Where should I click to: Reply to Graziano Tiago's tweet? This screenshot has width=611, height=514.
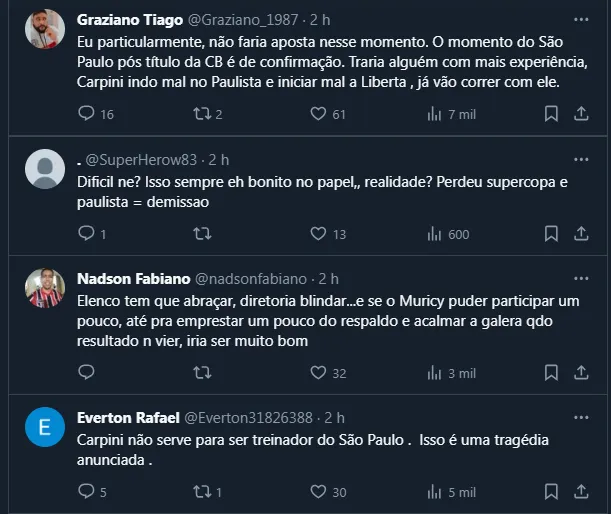pyautogui.click(x=86, y=114)
